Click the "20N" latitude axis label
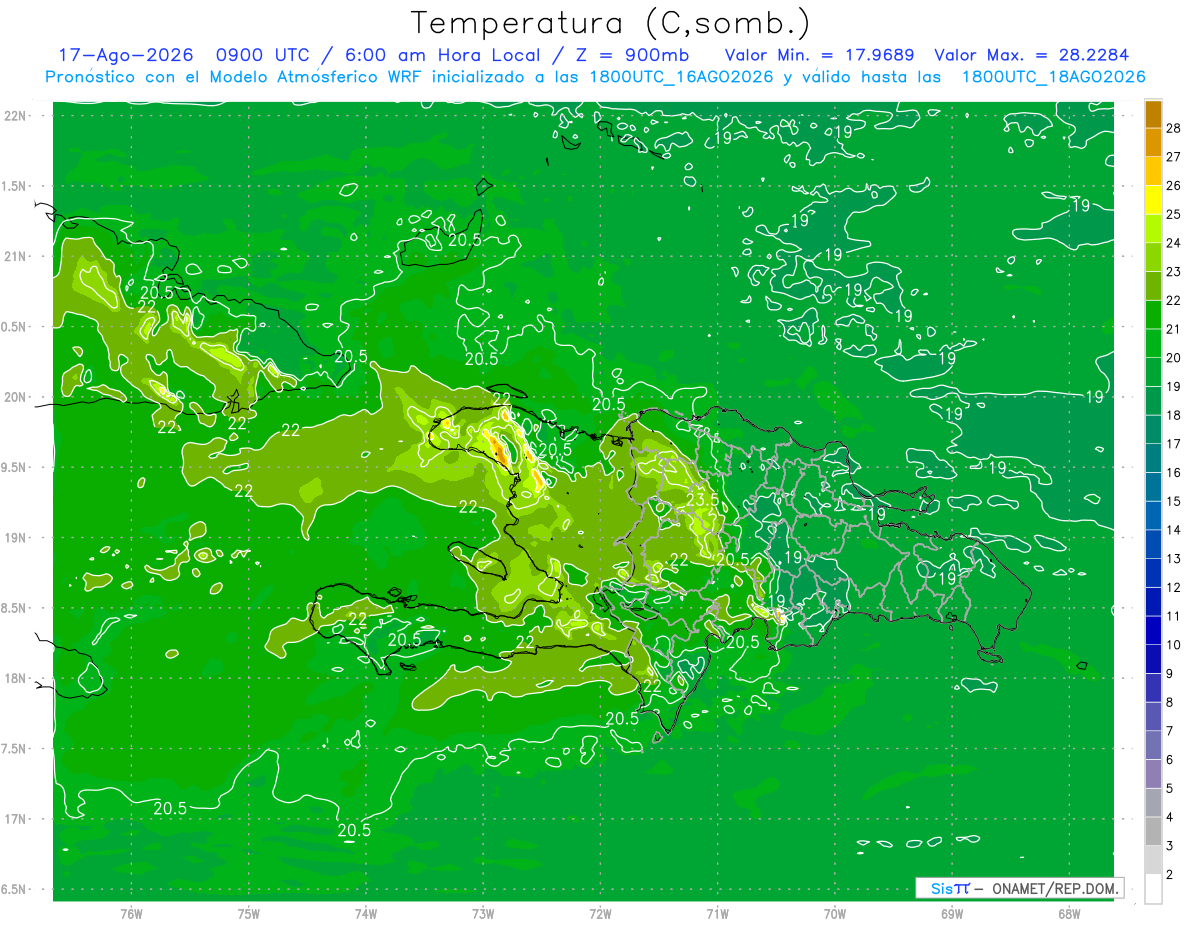 [14, 397]
